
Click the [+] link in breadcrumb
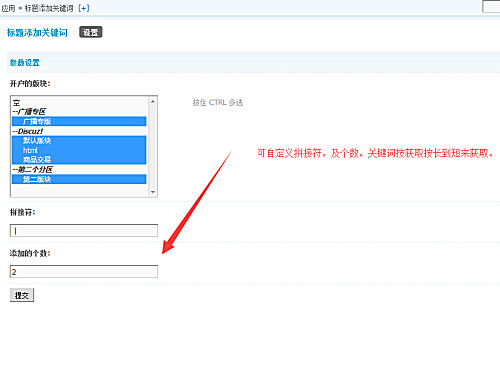(x=84, y=8)
